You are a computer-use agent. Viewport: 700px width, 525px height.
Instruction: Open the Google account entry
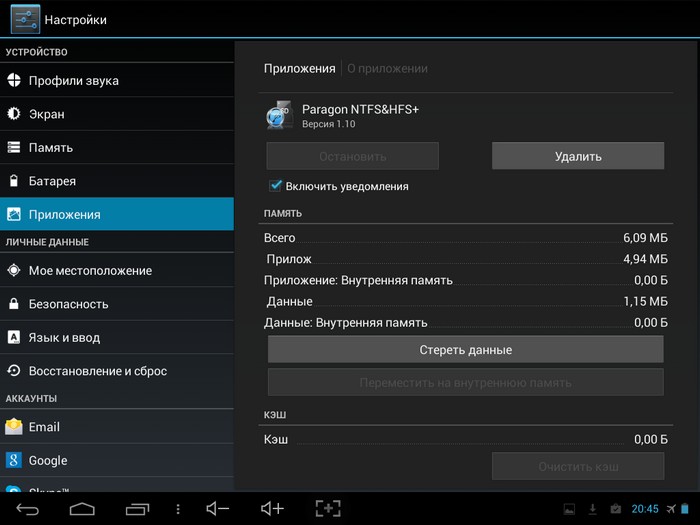[x=117, y=460]
